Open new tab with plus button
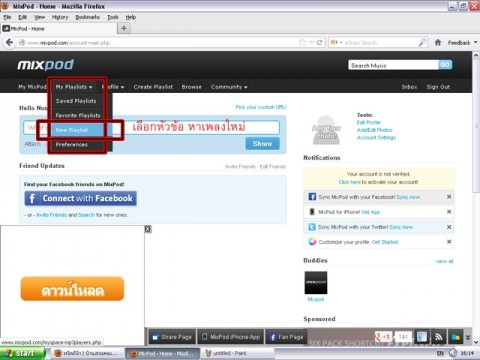480x360 pixels. (x=124, y=28)
